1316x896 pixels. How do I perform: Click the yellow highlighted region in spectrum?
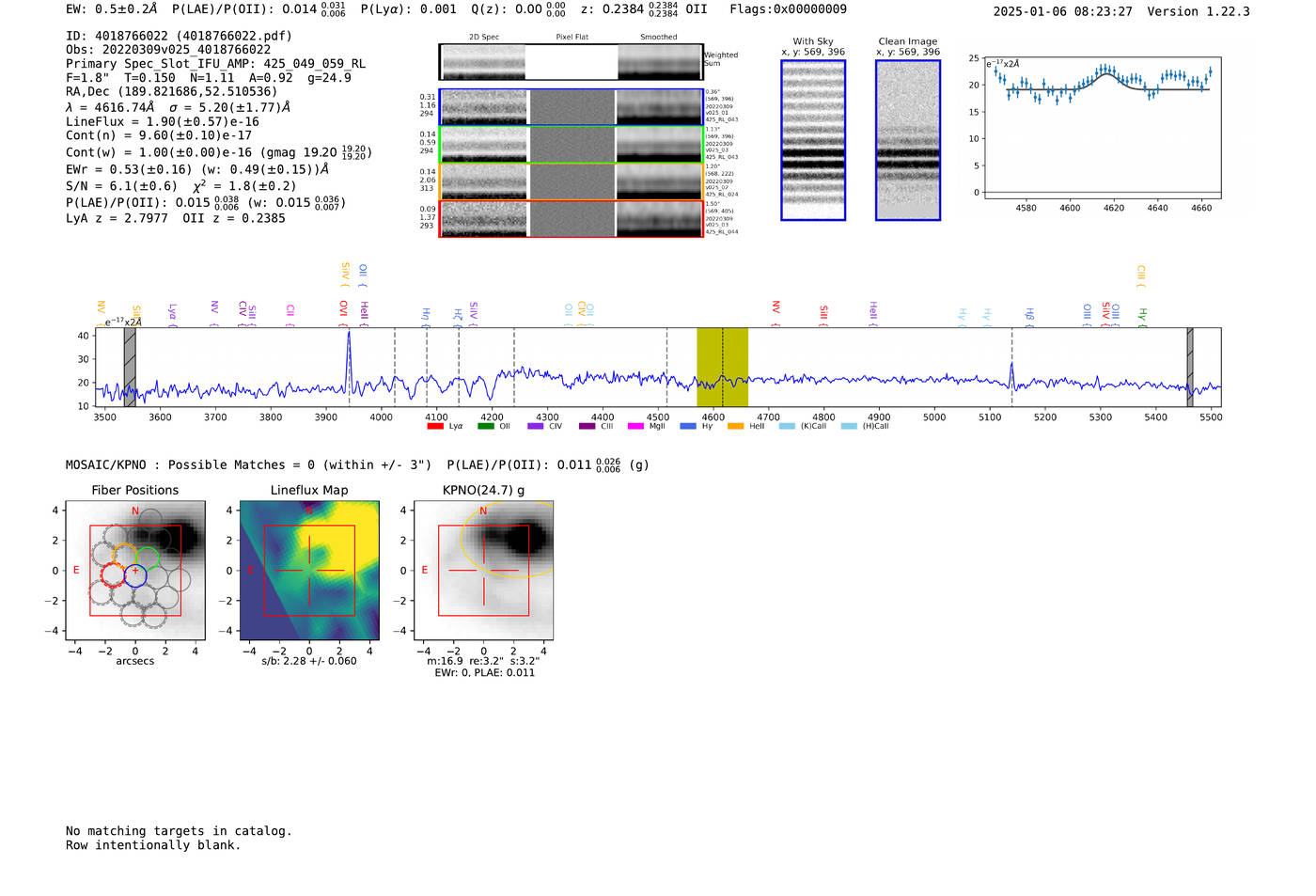tap(722, 367)
